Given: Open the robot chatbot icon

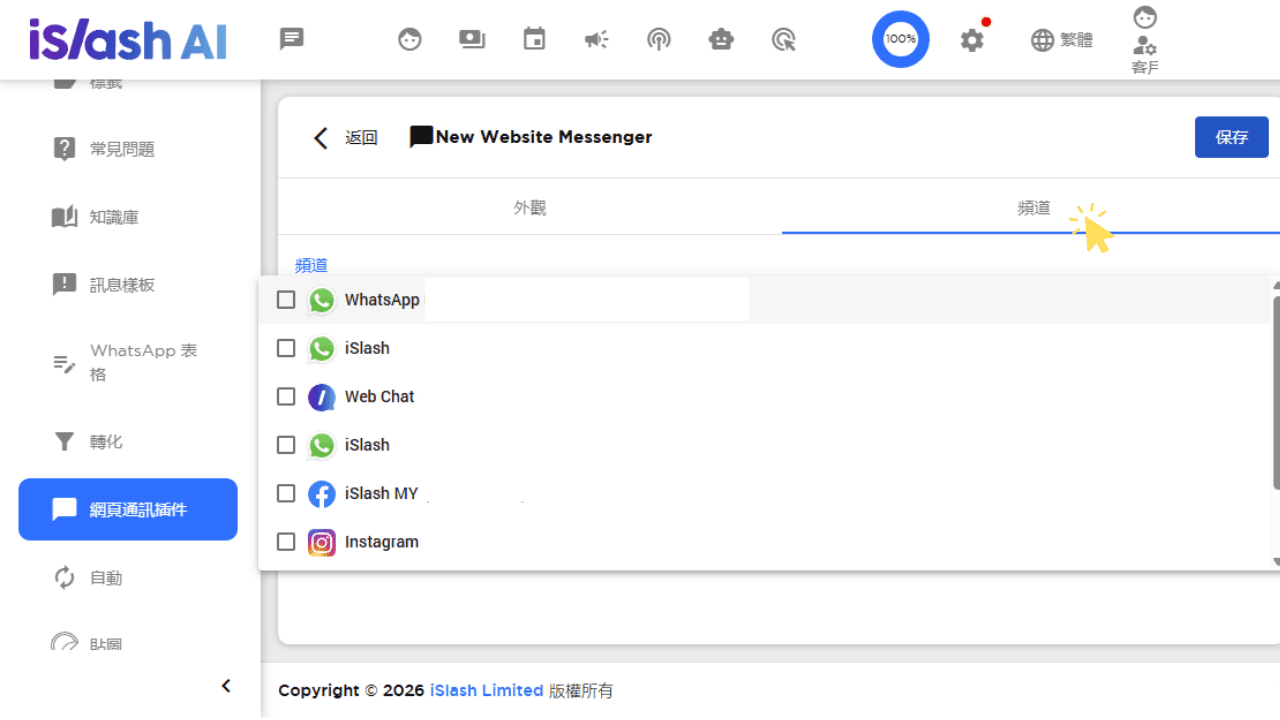Looking at the screenshot, I should (x=721, y=40).
